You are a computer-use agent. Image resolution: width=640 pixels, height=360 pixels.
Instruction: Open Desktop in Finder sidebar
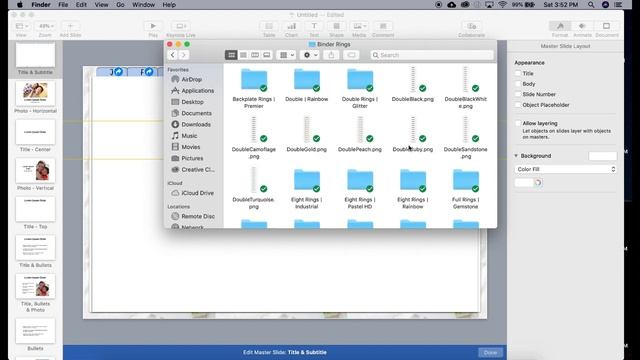(192, 102)
